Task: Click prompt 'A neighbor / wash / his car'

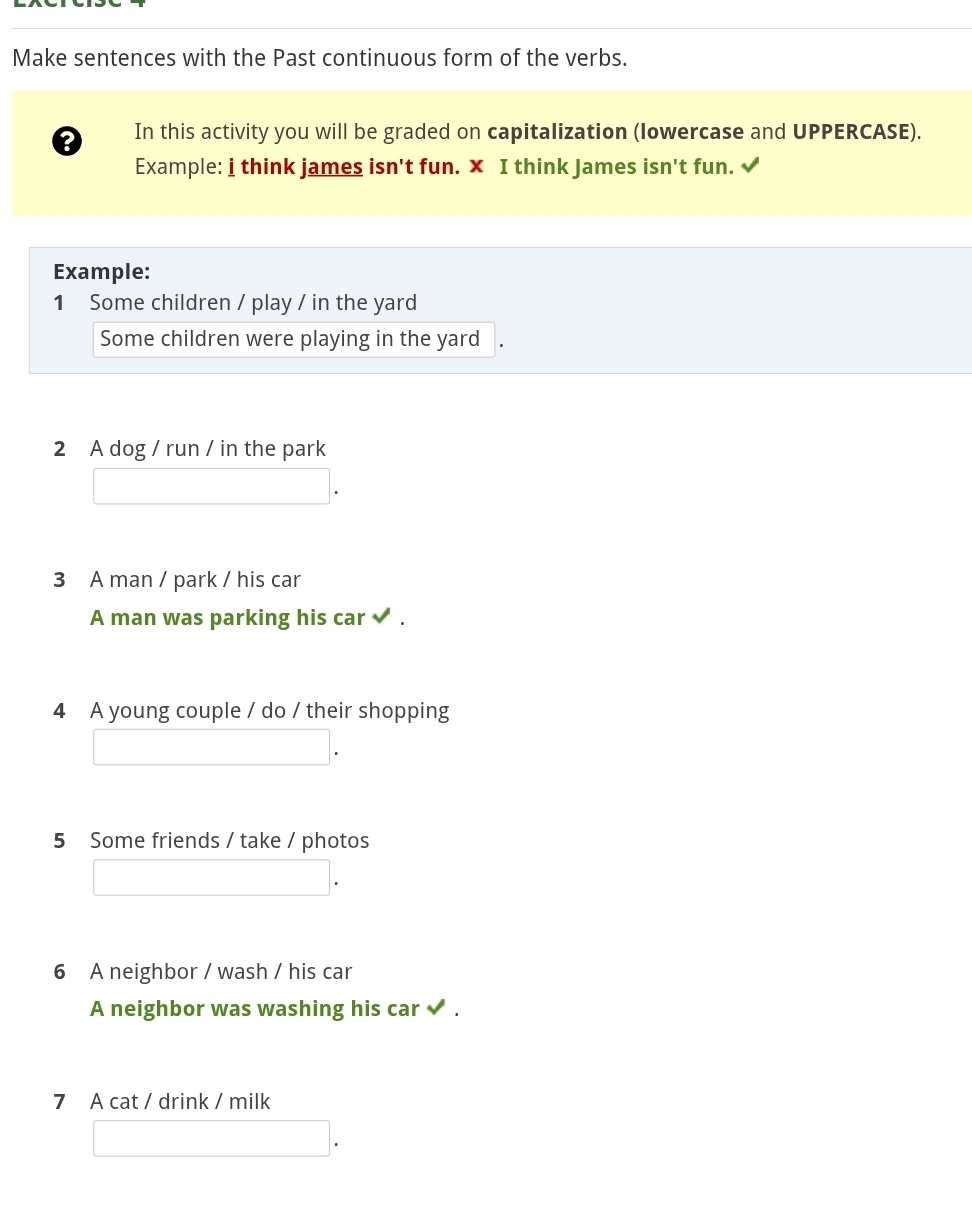Action: tap(221, 972)
